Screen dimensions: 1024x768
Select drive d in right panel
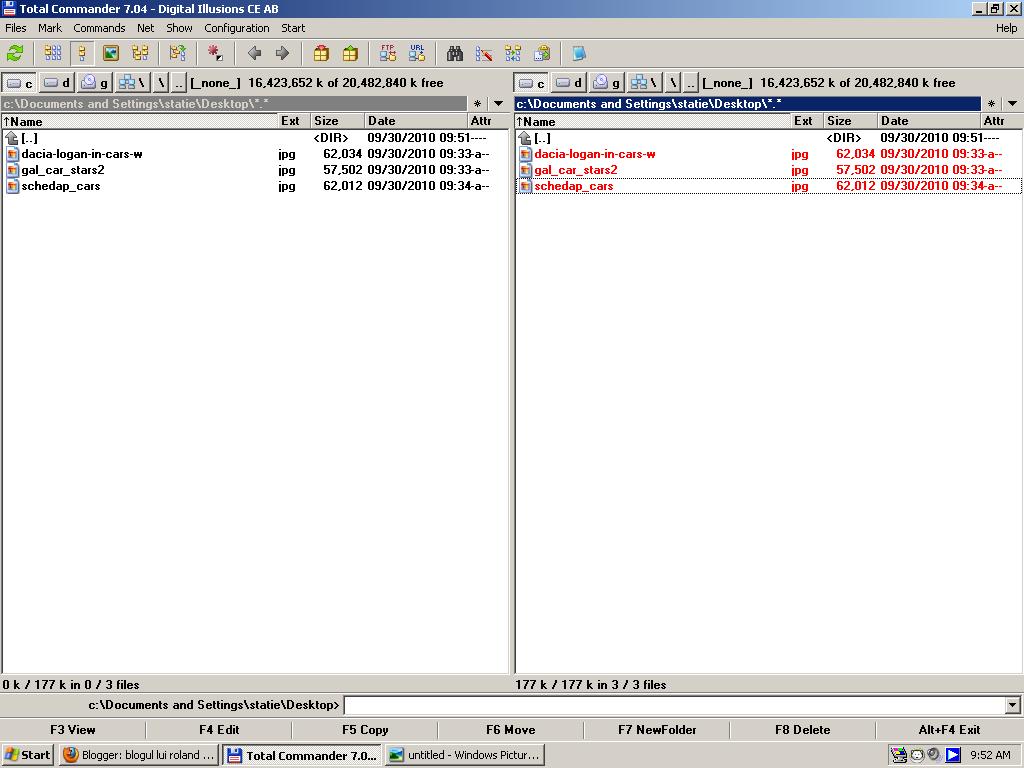569,83
